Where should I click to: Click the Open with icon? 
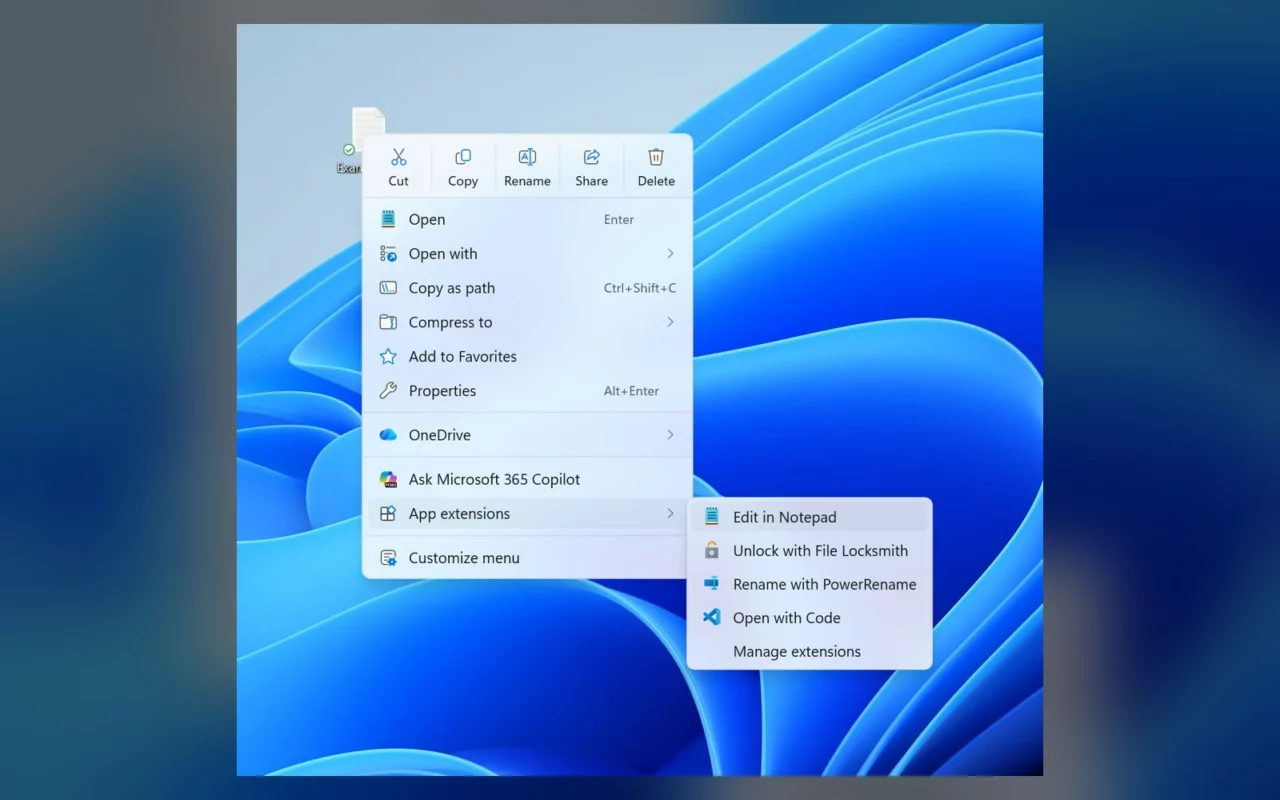click(x=388, y=254)
